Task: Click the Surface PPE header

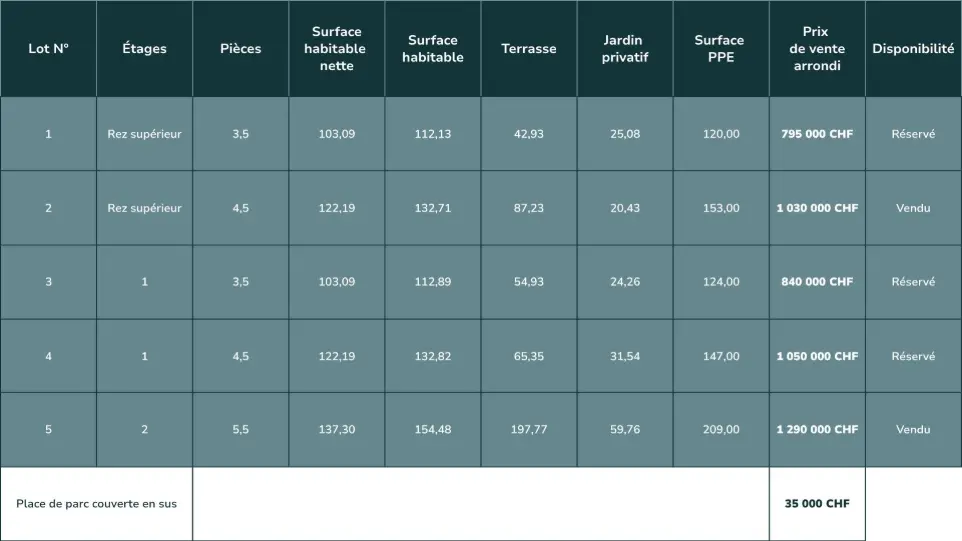Action: (x=721, y=48)
